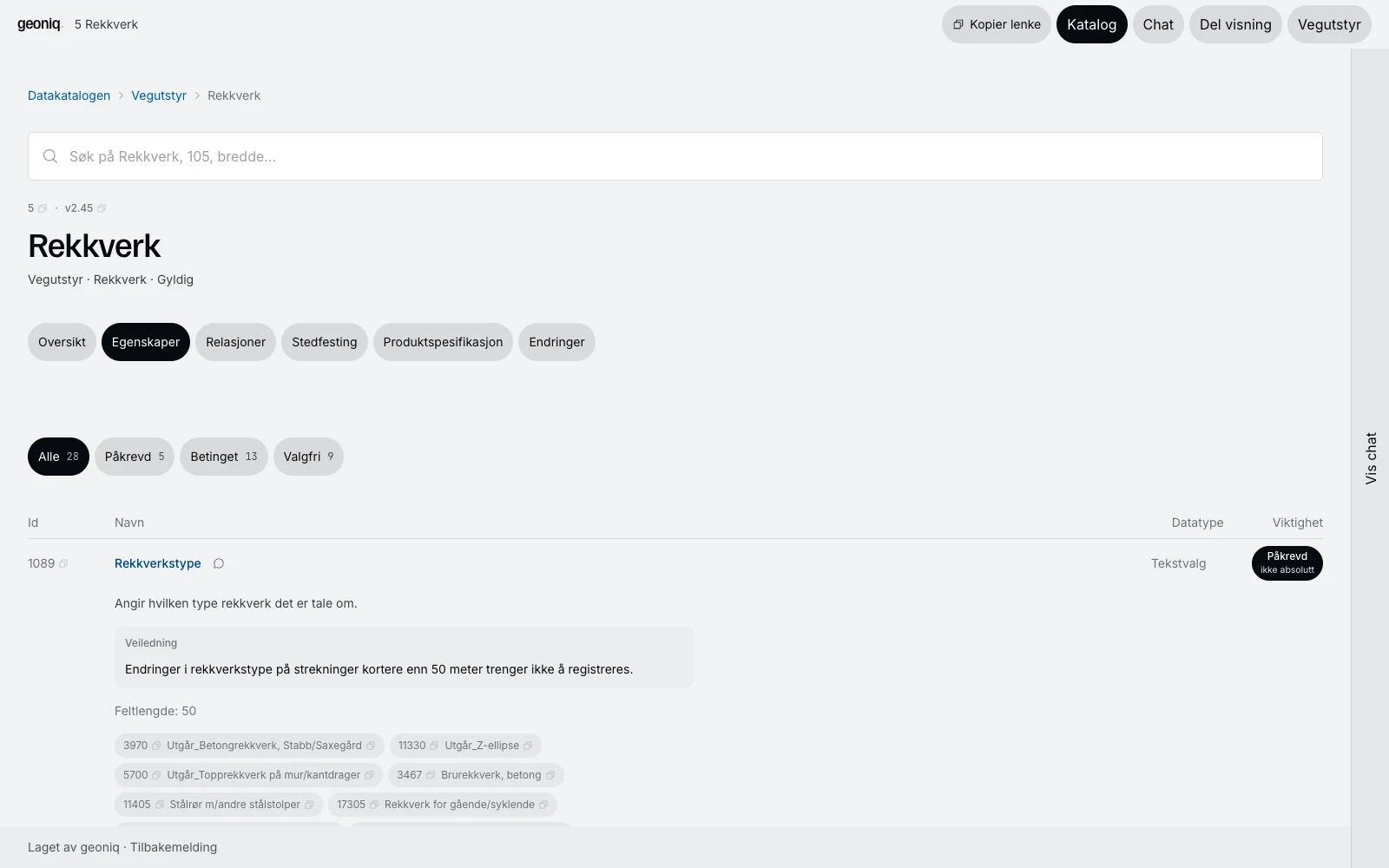The height and width of the screenshot is (868, 1389).
Task: Switch to Relasjoner tab
Action: 236,342
